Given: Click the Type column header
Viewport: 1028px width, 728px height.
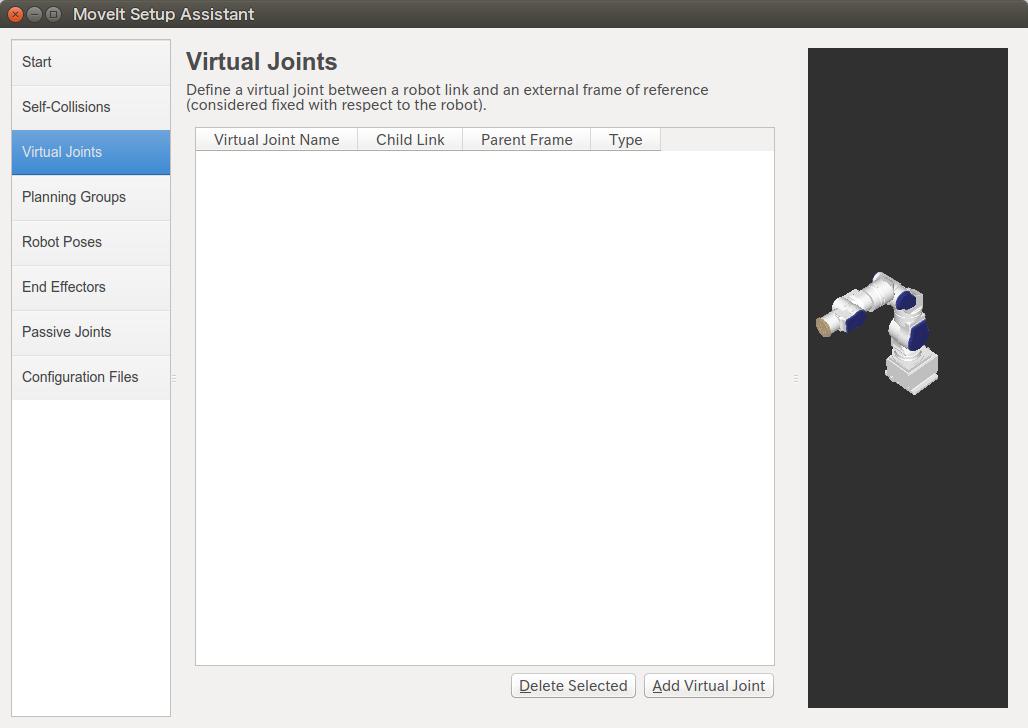Looking at the screenshot, I should [x=625, y=140].
